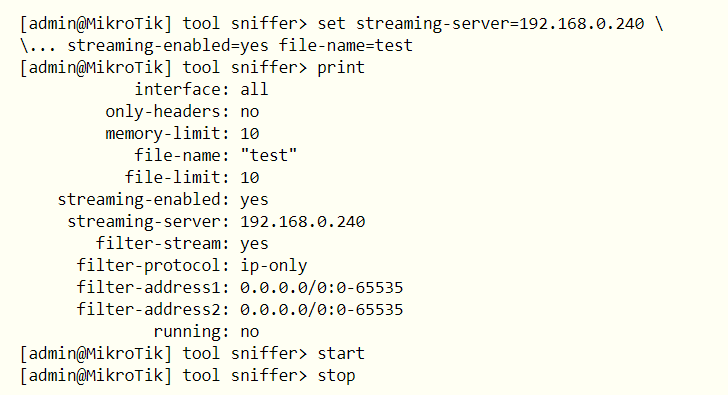Click the running value no
728x395 pixels.
(249, 332)
